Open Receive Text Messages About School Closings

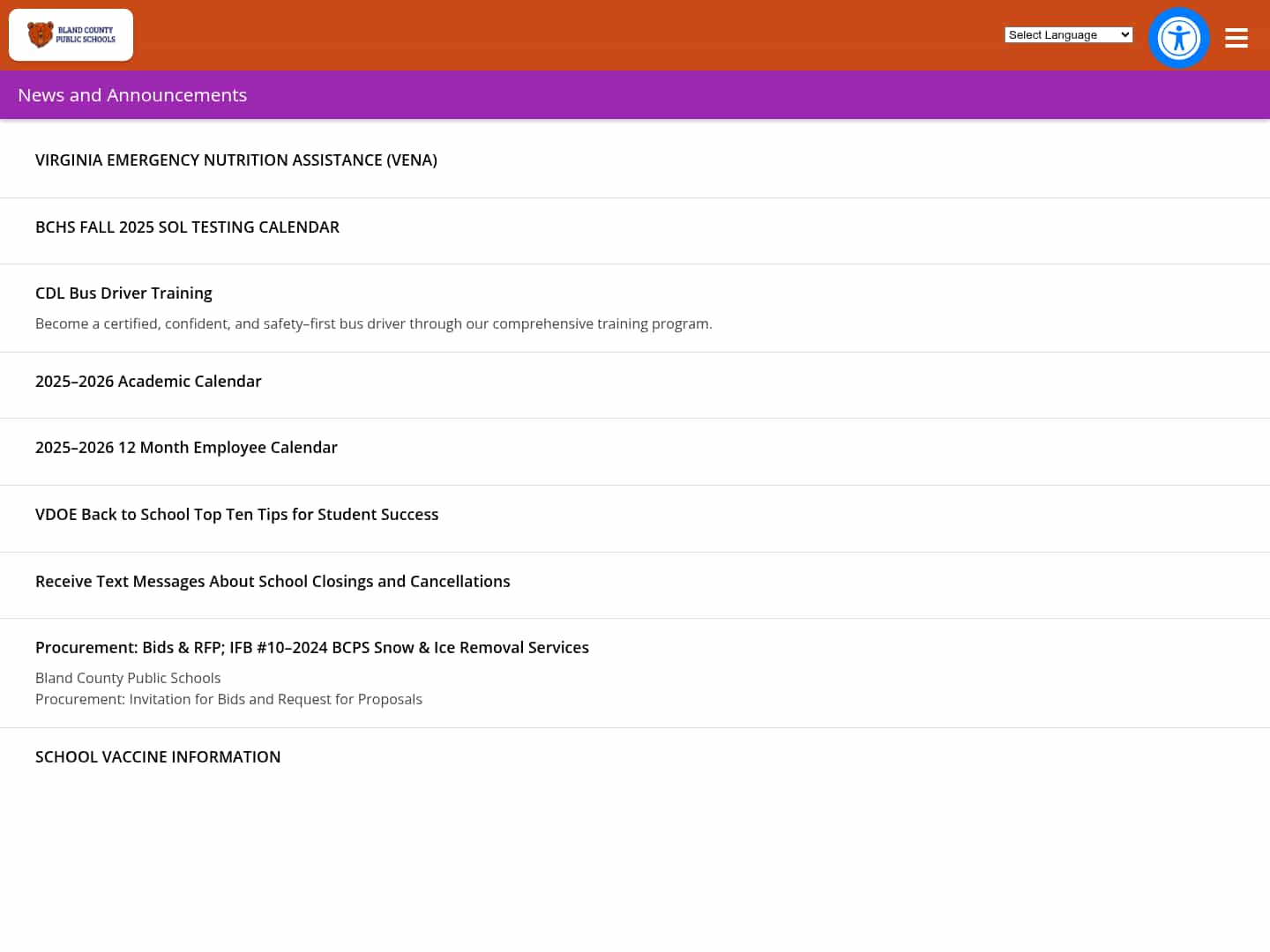coord(273,582)
